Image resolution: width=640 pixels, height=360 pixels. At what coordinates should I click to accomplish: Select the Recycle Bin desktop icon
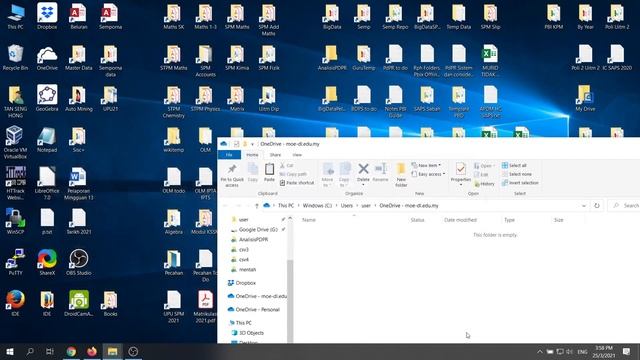15,58
